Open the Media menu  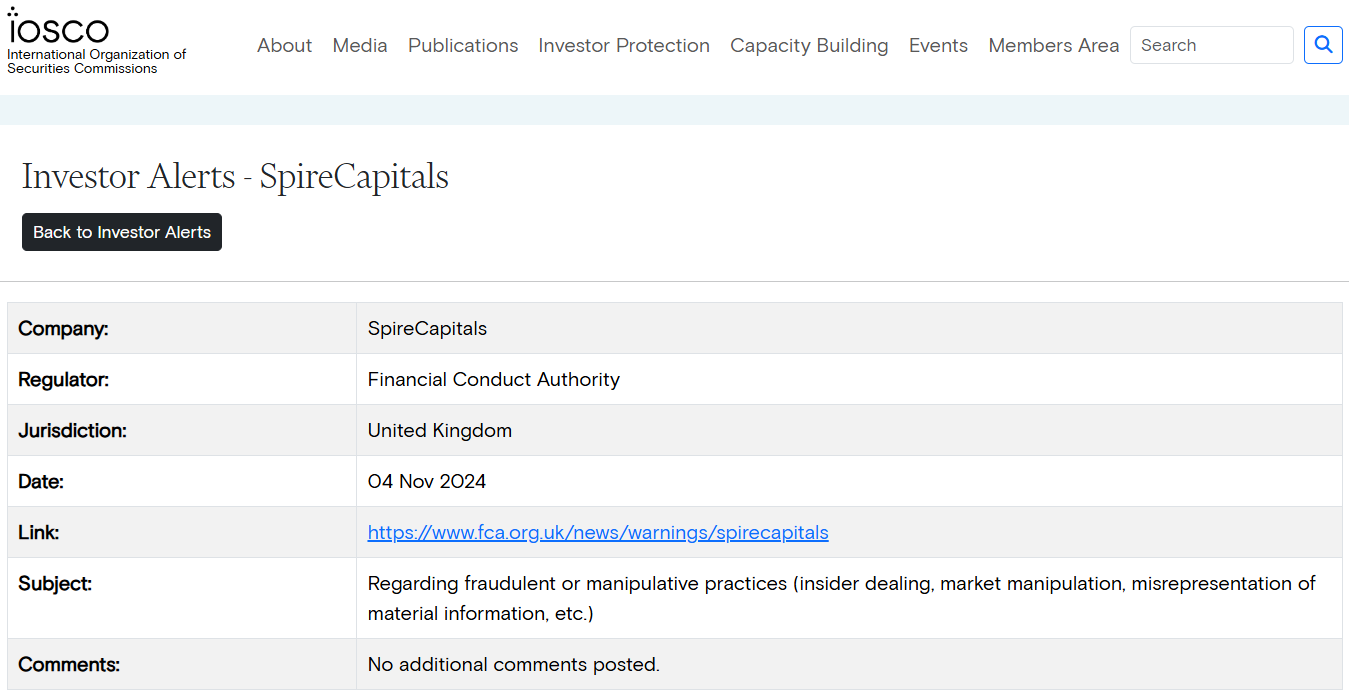pos(360,46)
